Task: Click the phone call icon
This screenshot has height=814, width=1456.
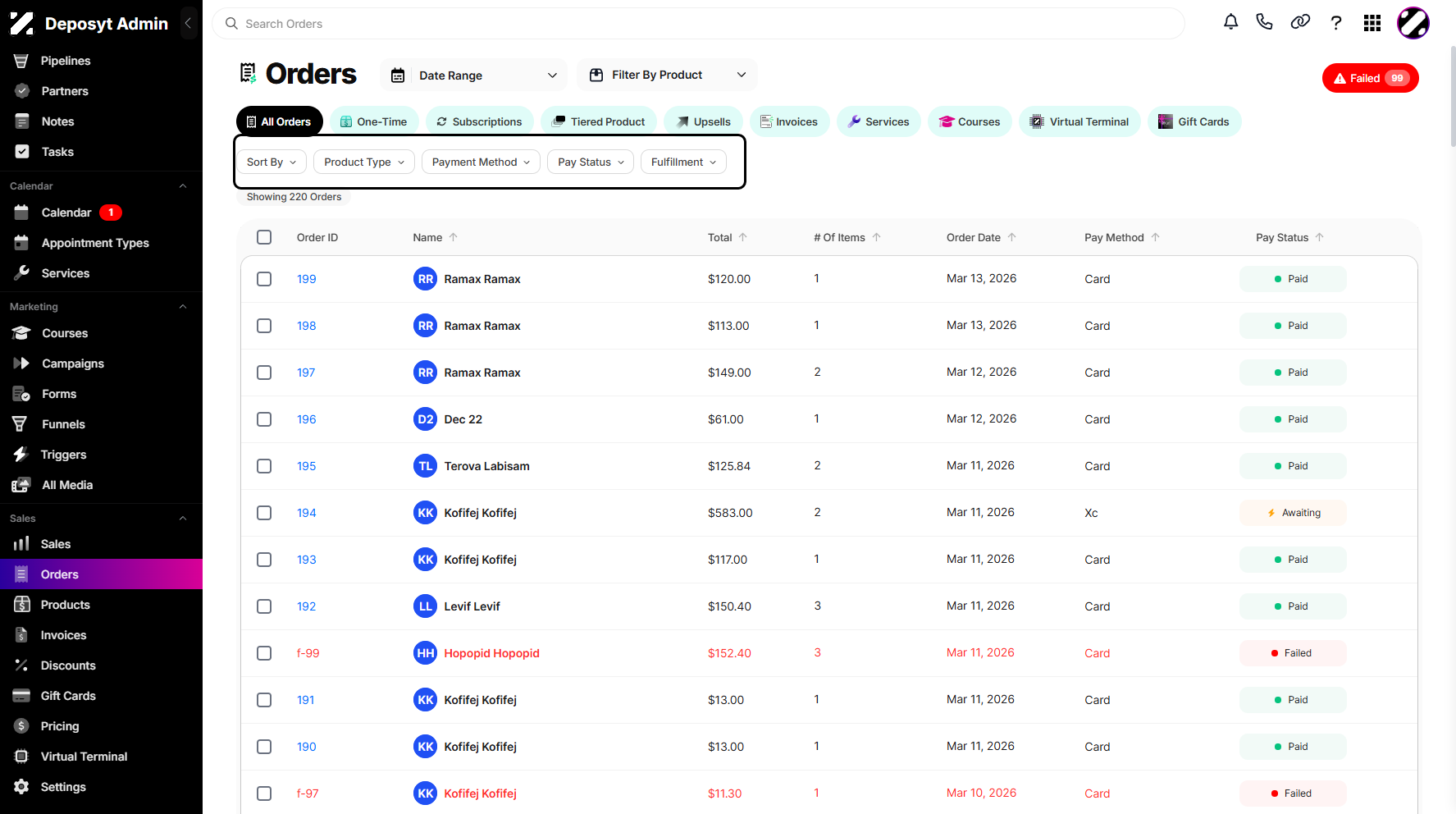Action: [1264, 22]
